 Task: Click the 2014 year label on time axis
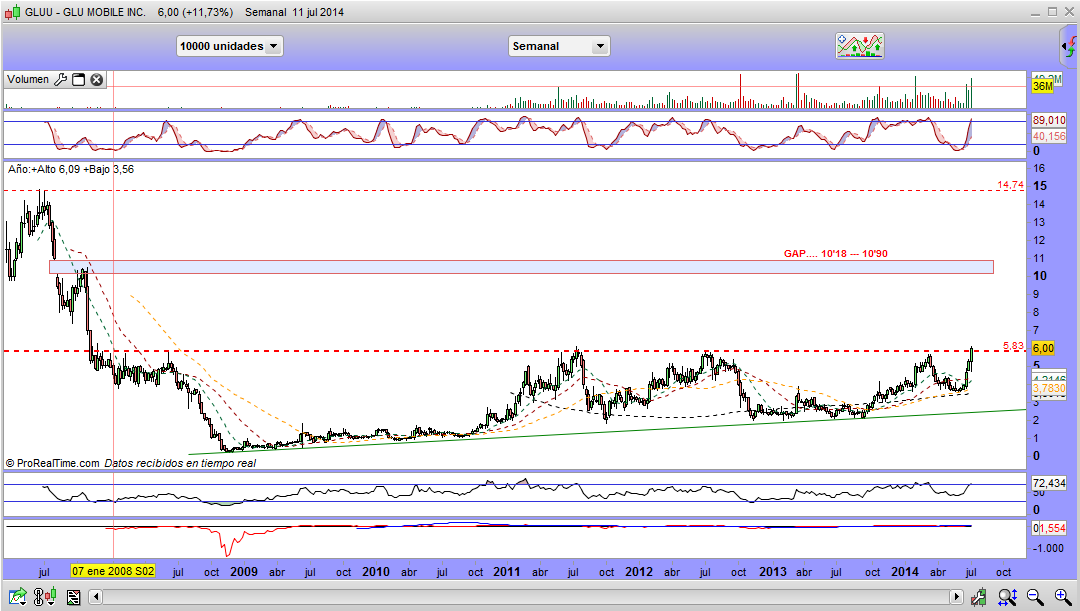point(904,572)
